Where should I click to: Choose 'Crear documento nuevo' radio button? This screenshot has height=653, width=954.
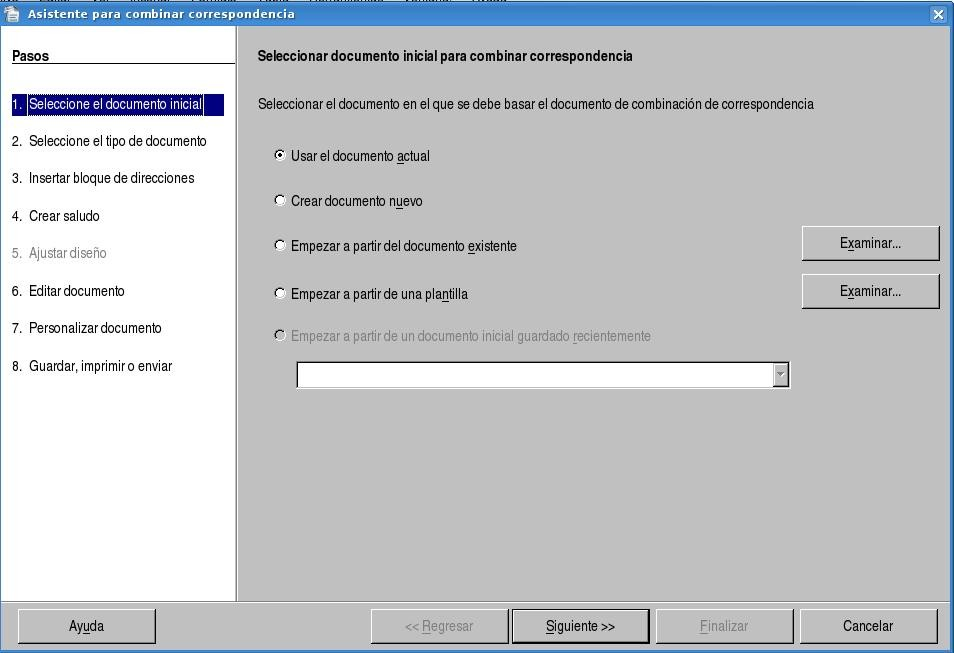pyautogui.click(x=280, y=201)
